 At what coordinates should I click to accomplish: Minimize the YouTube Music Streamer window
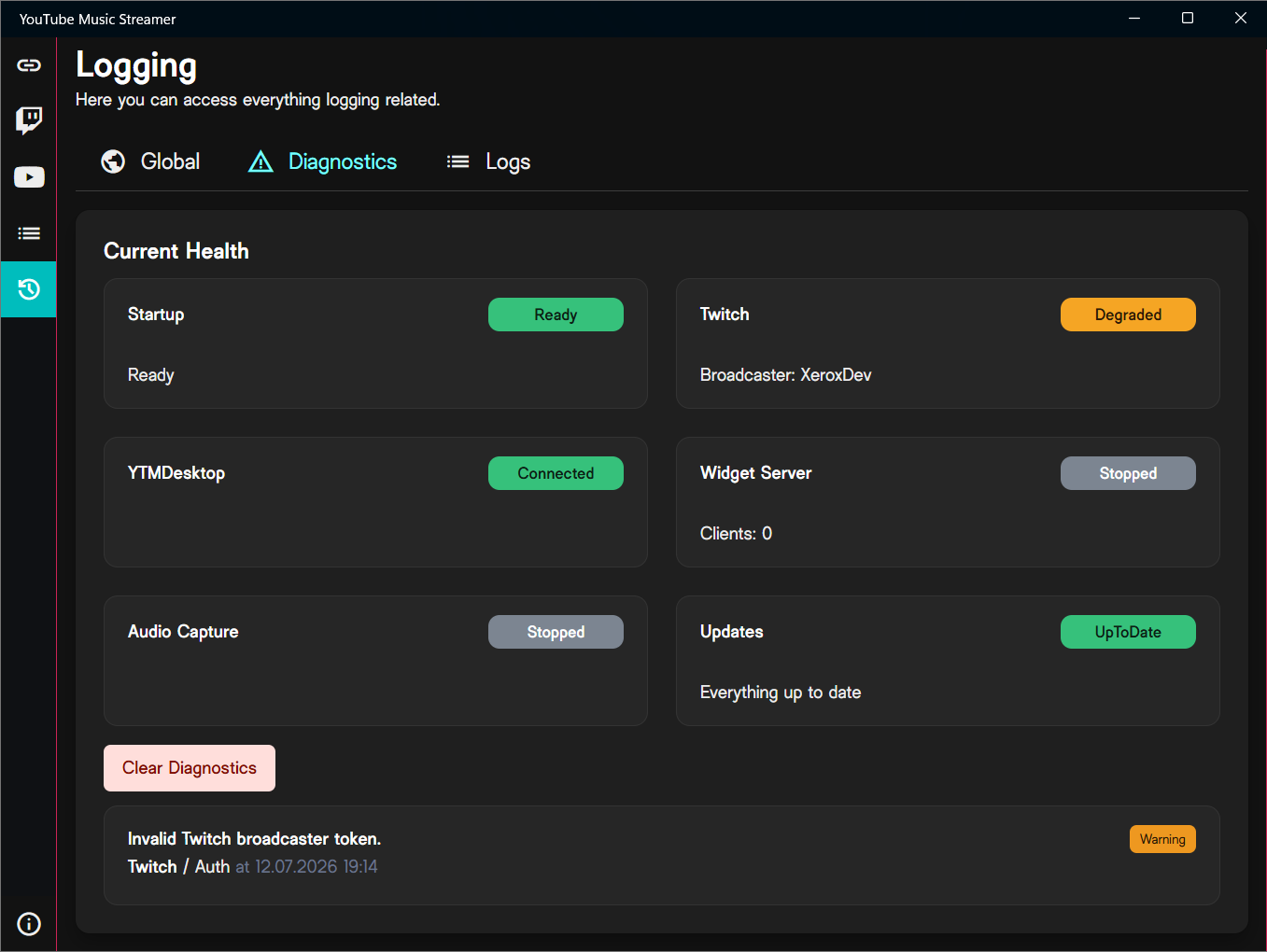tap(1134, 19)
